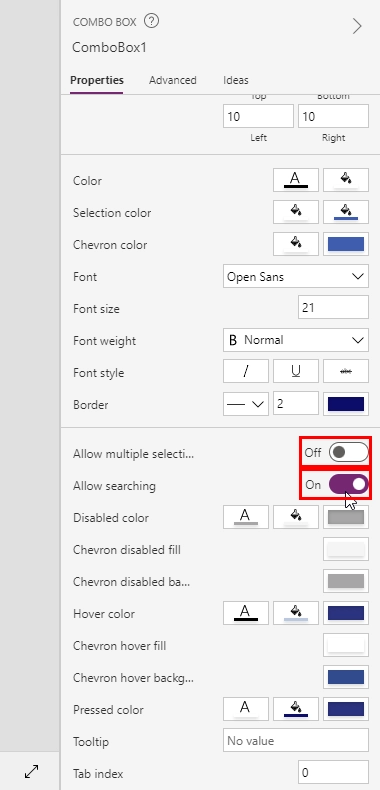Click the italic font style icon

[246, 372]
